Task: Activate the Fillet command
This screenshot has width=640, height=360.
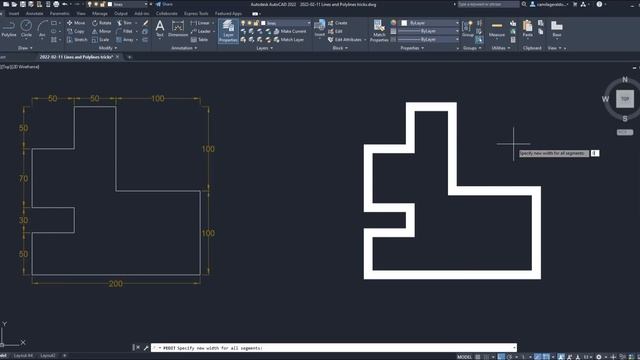Action: pyautogui.click(x=124, y=31)
